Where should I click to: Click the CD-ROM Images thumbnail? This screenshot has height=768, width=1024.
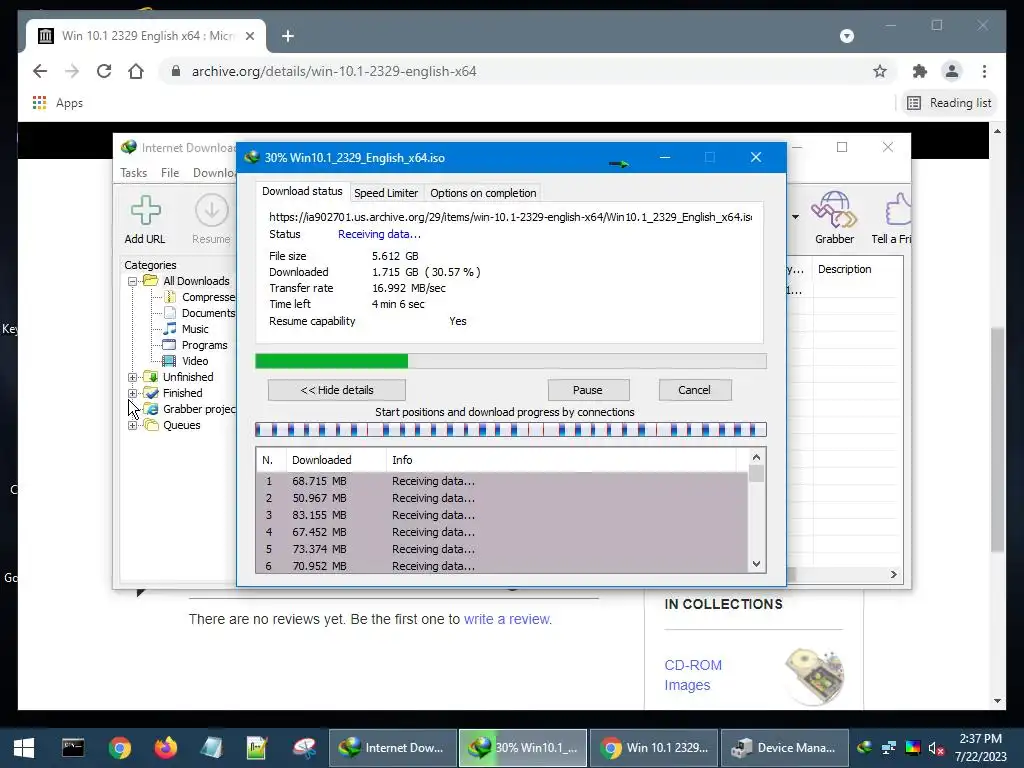point(814,677)
